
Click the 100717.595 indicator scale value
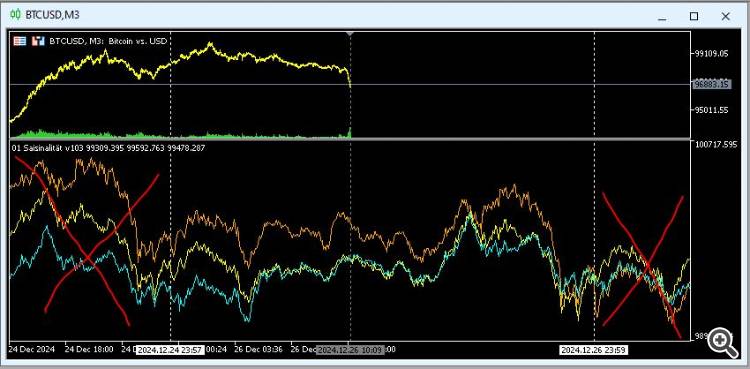[716, 144]
